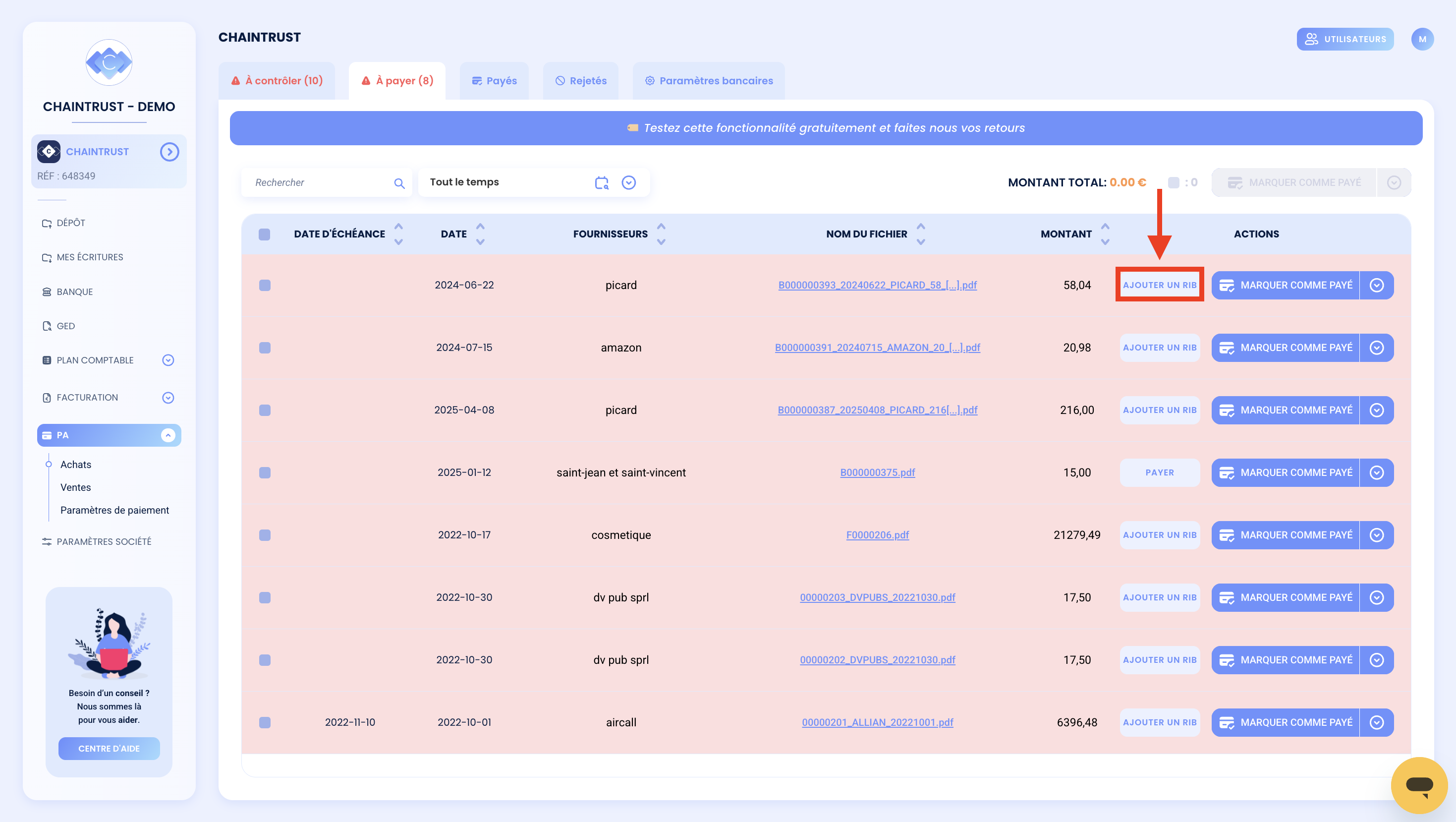
Task: Sort Fournisseurs column ascending
Action: 661,227
